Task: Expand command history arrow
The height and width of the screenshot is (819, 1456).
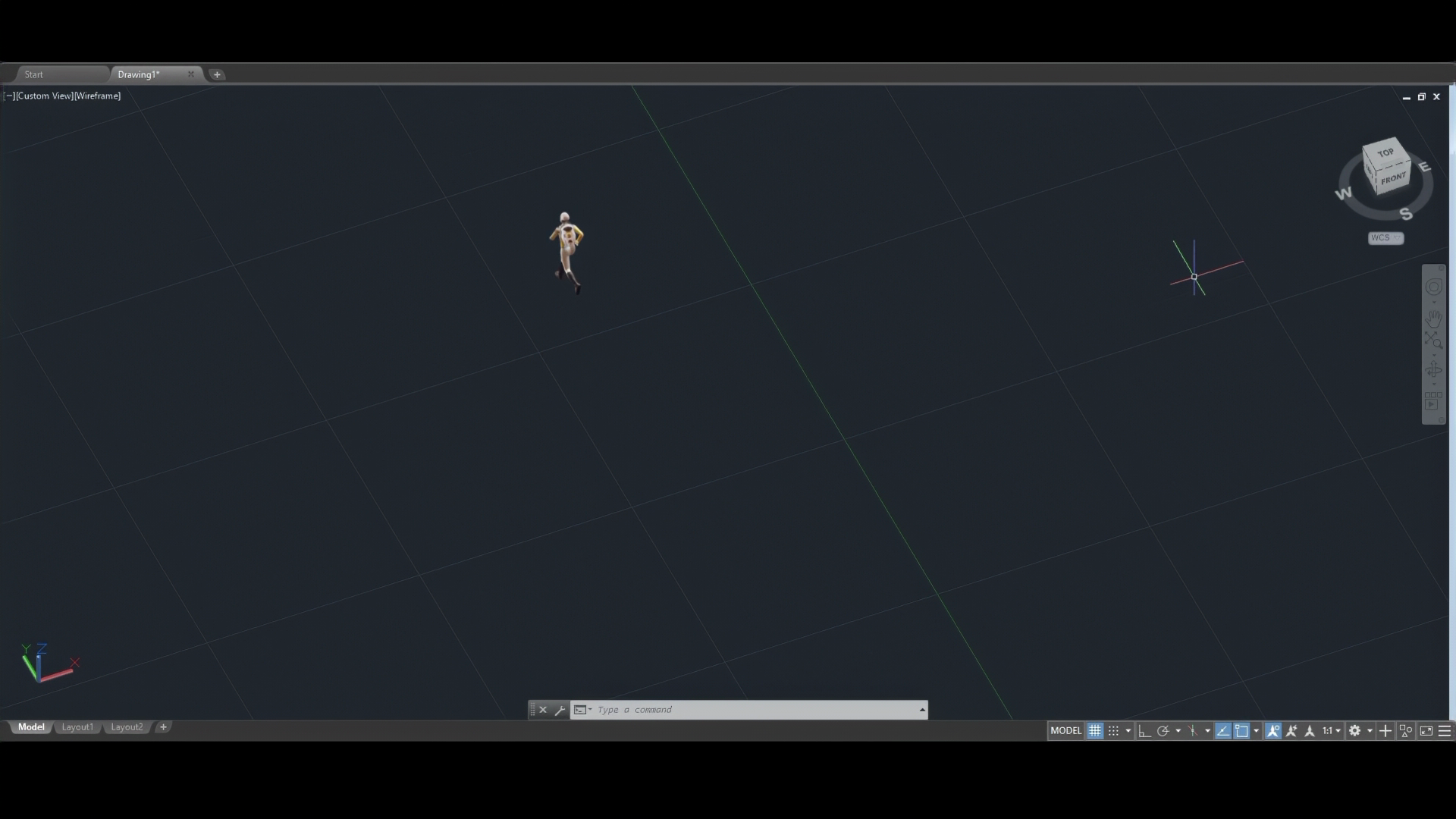Action: click(x=922, y=710)
